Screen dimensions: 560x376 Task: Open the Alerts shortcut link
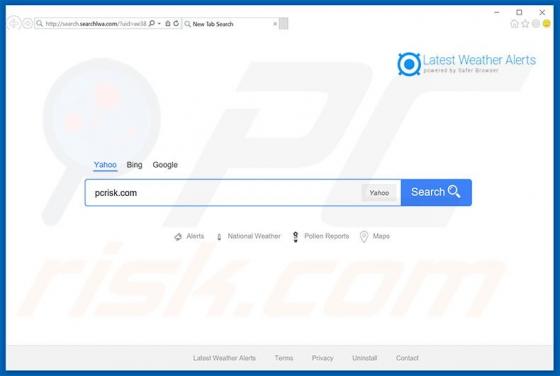pyautogui.click(x=195, y=236)
